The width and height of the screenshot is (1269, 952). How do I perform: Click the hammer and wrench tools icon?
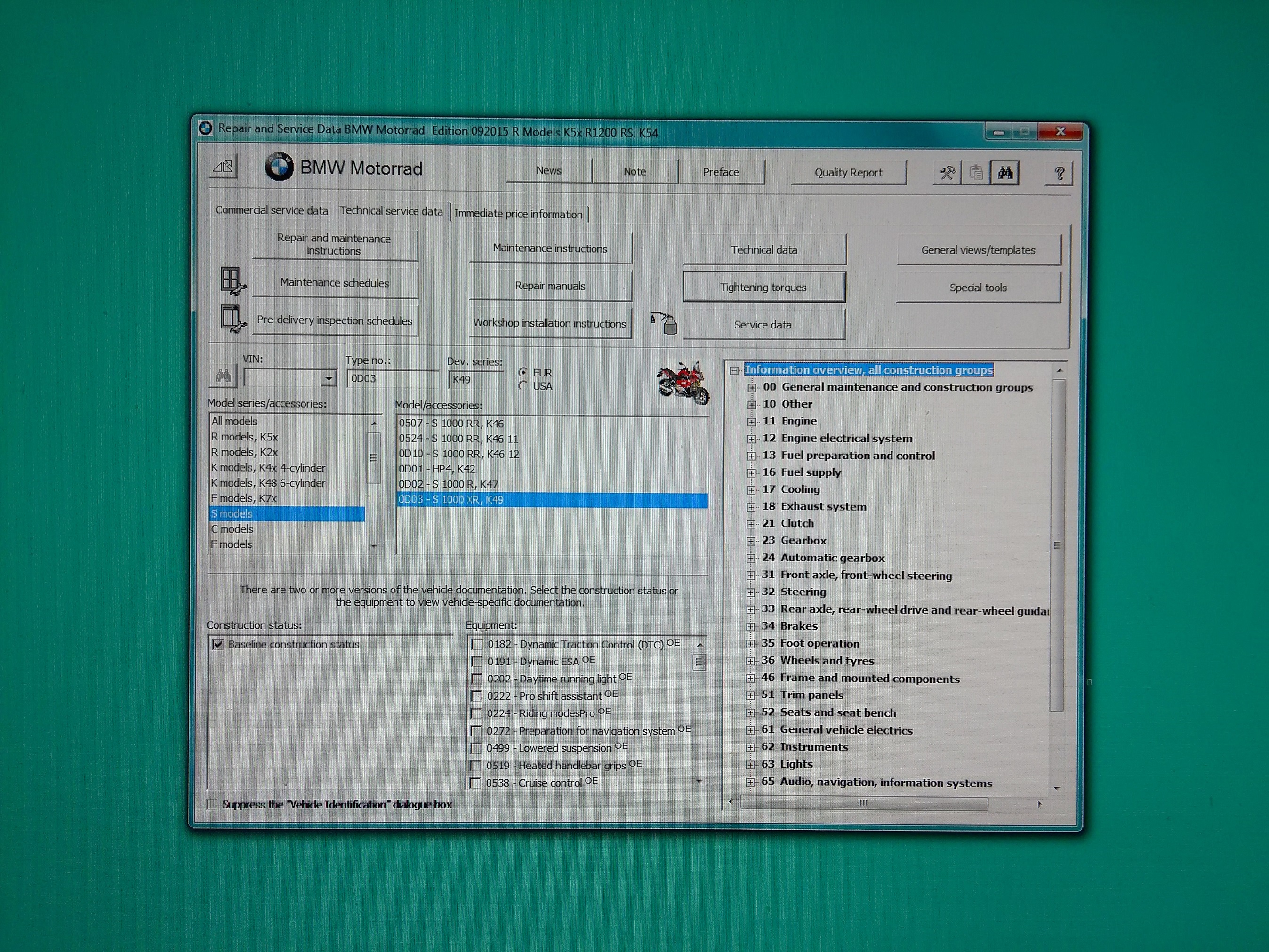[x=947, y=173]
